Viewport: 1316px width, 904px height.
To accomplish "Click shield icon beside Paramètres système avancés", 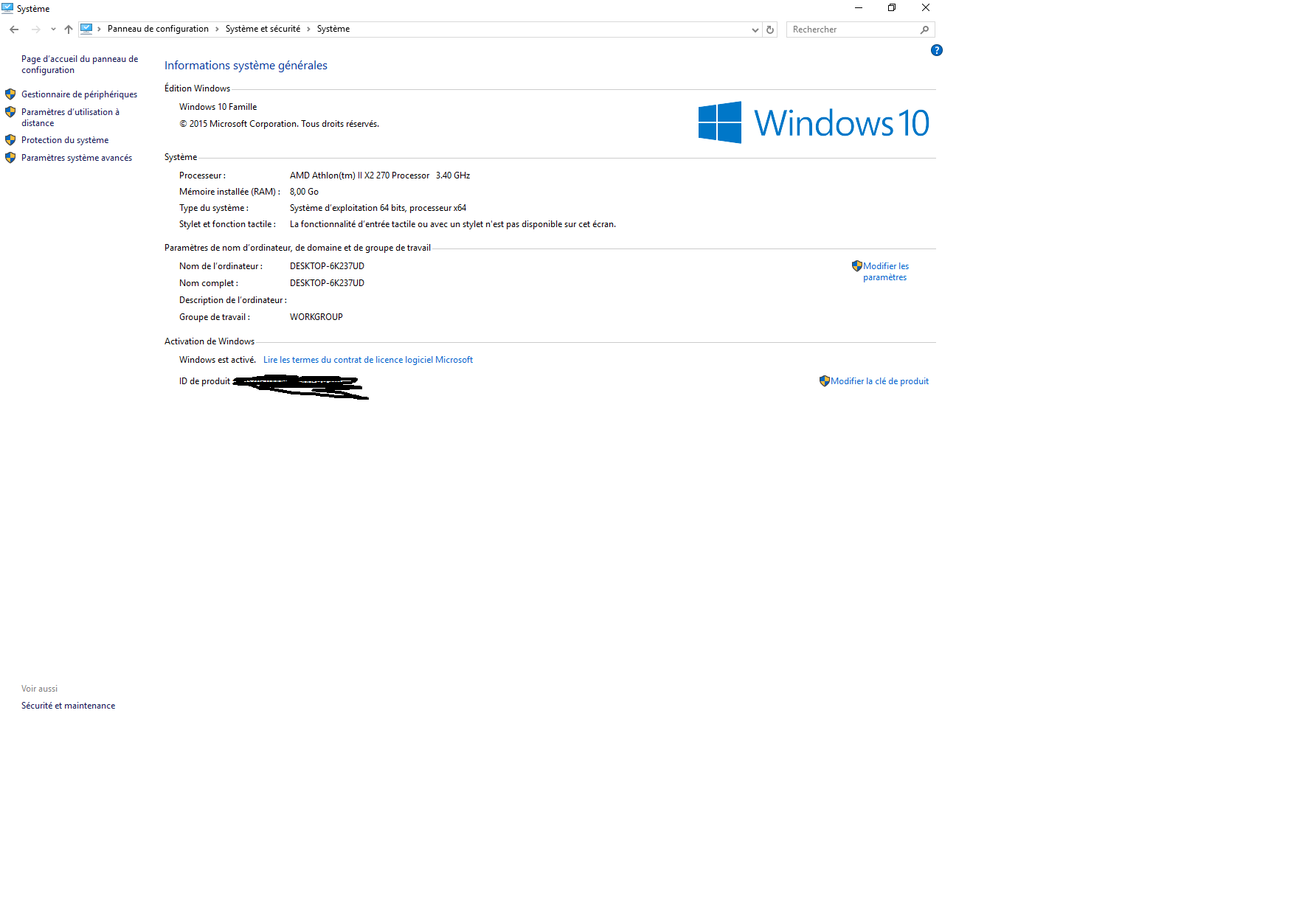I will pos(10,158).
